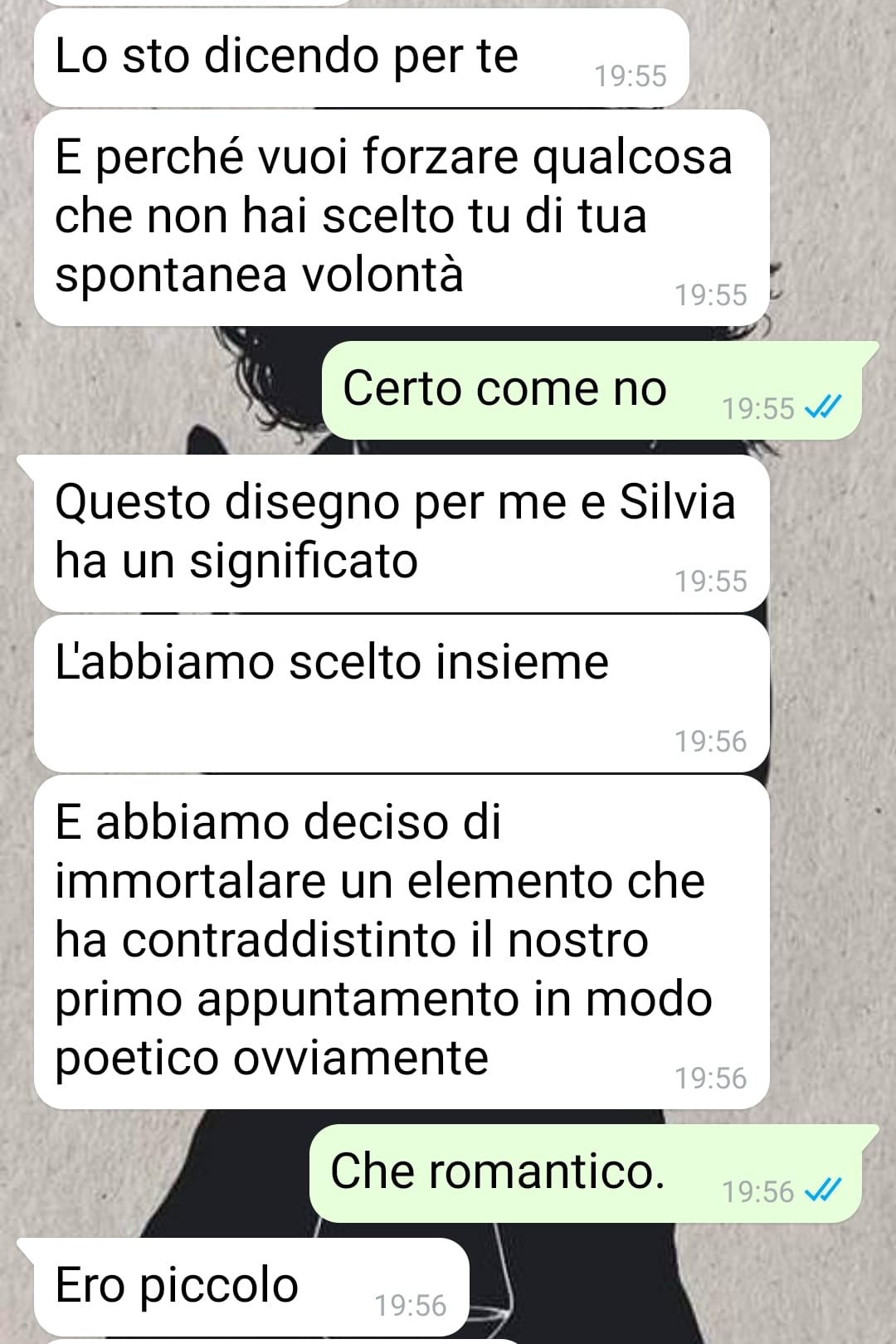Tap the 19:56 timestamp beside "poetico ovviamente"
896x1344 pixels.
pyautogui.click(x=711, y=1079)
